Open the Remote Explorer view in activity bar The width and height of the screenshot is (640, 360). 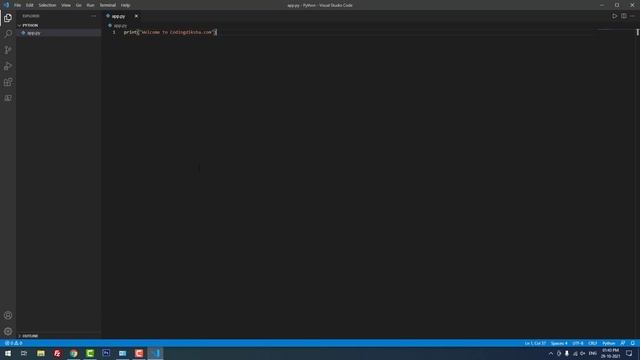8,98
